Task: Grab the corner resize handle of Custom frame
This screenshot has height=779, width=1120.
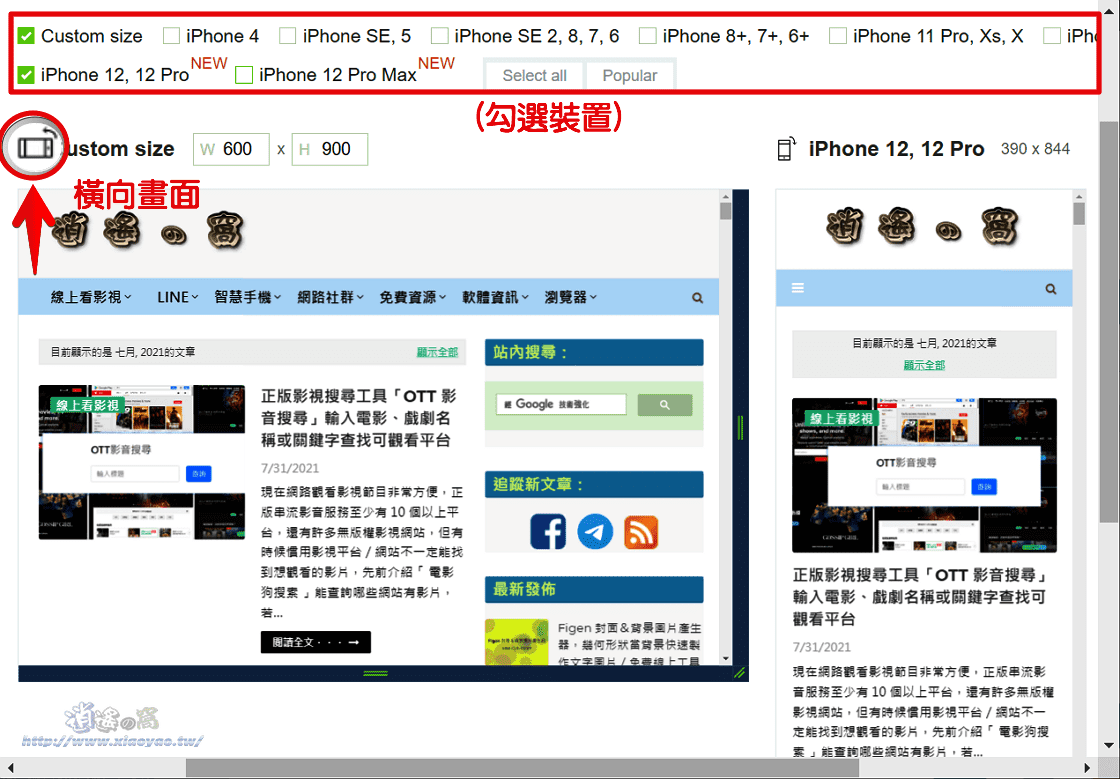Action: click(739, 673)
